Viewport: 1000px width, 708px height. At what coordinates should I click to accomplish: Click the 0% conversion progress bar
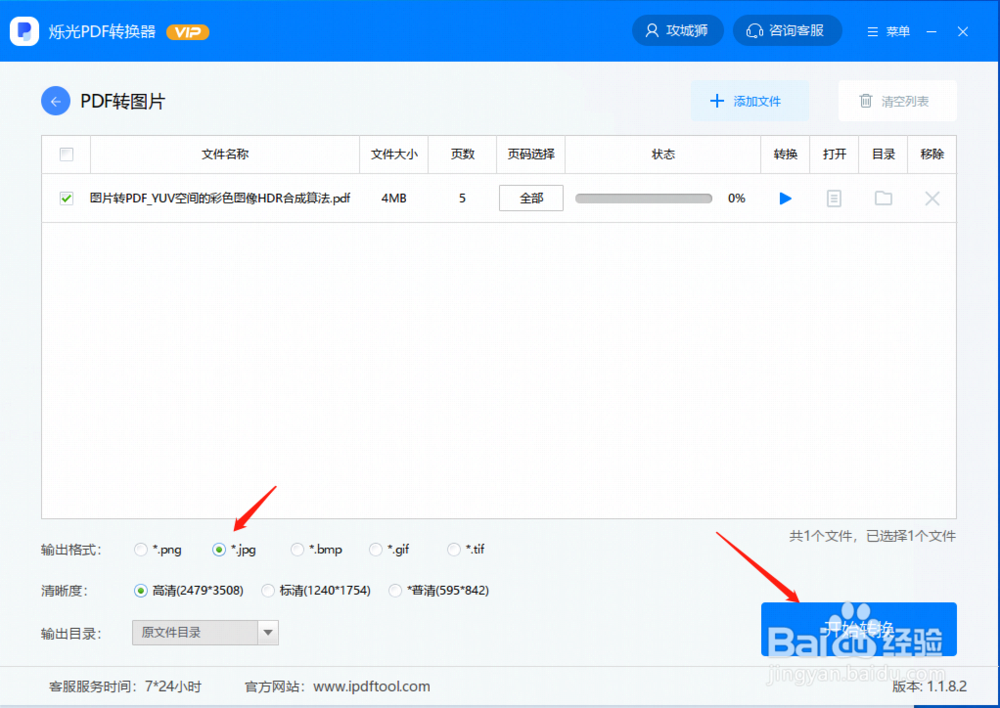(643, 198)
